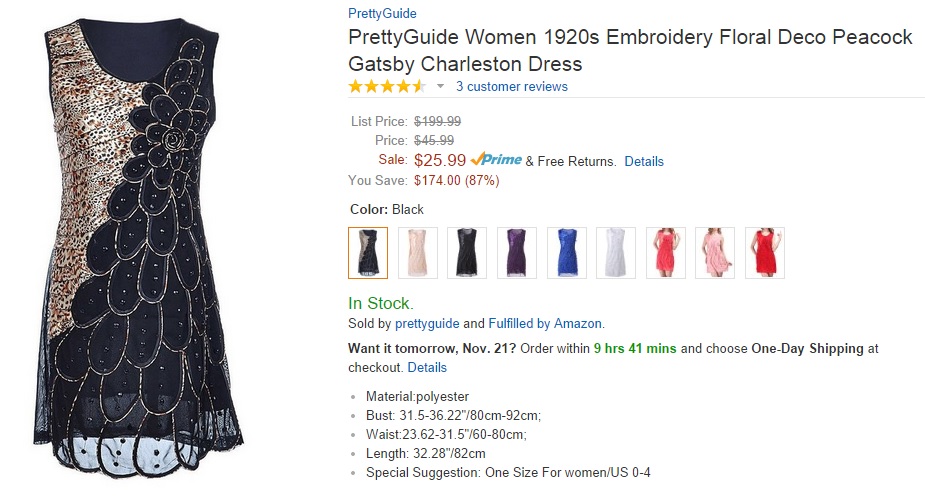Viewport: 925px width, 496px height.
Task: Pick the purple dress color option
Action: (x=517, y=252)
